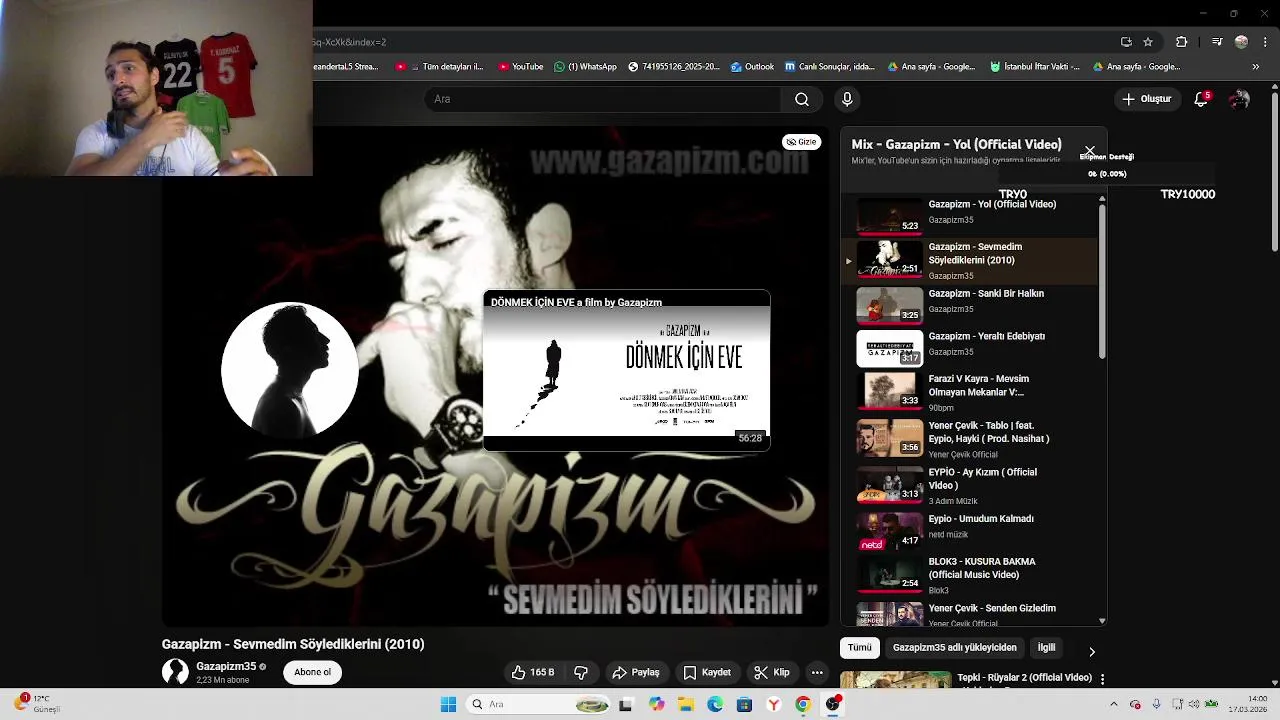Open File Explorer from the taskbar
The image size is (1280, 720).
click(686, 704)
